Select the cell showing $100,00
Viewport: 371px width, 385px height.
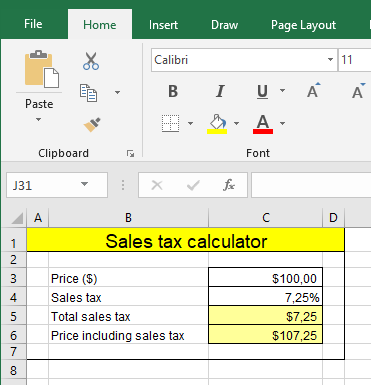click(x=266, y=278)
